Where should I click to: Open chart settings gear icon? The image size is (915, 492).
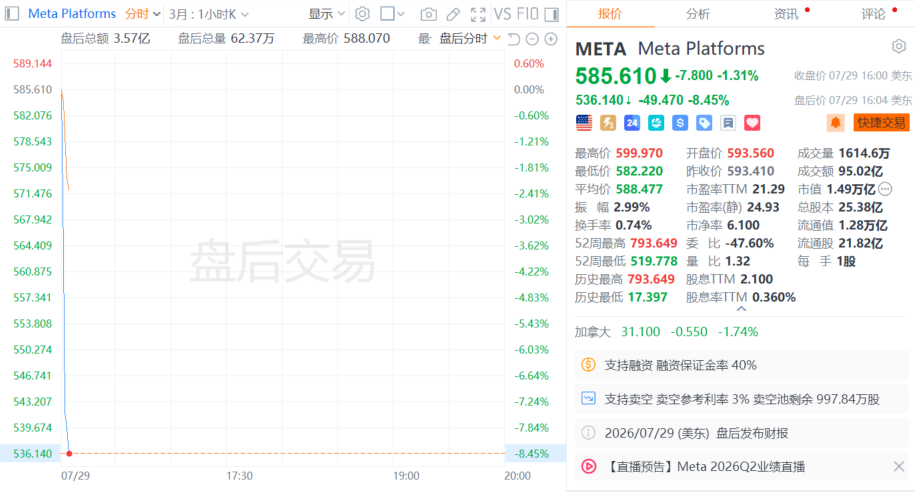[362, 13]
